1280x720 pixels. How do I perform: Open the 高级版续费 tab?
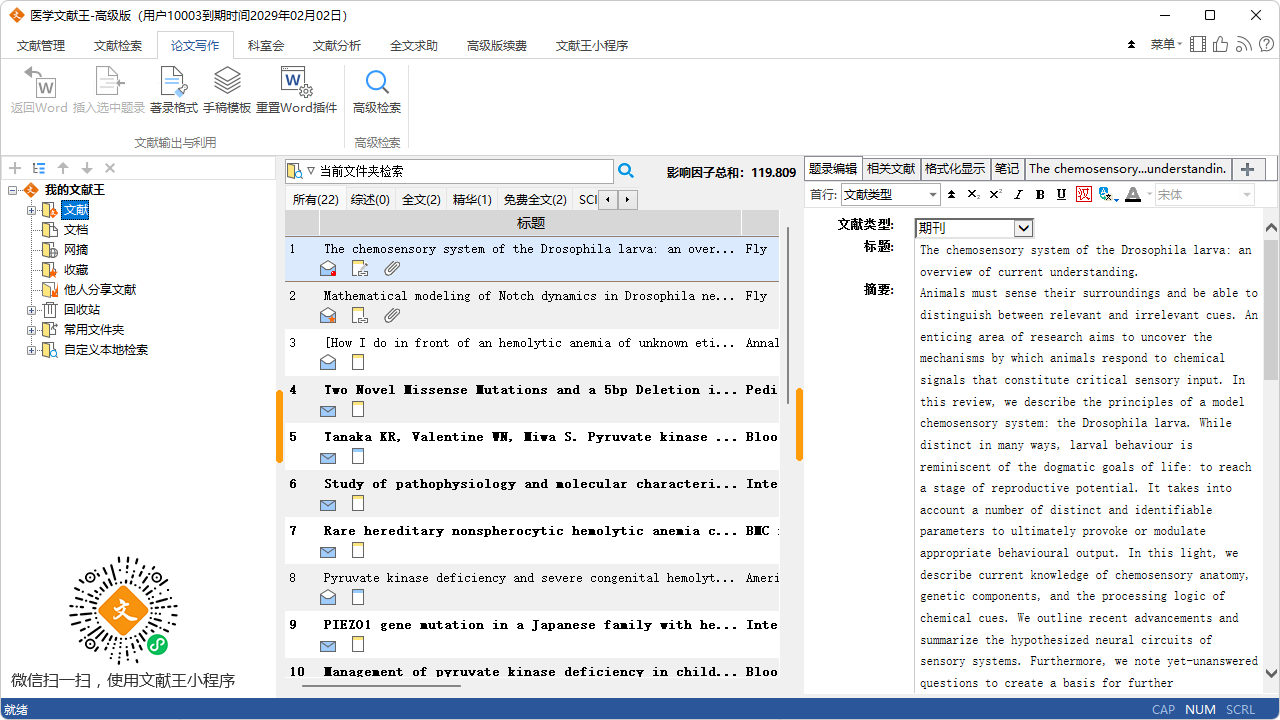pyautogui.click(x=497, y=46)
